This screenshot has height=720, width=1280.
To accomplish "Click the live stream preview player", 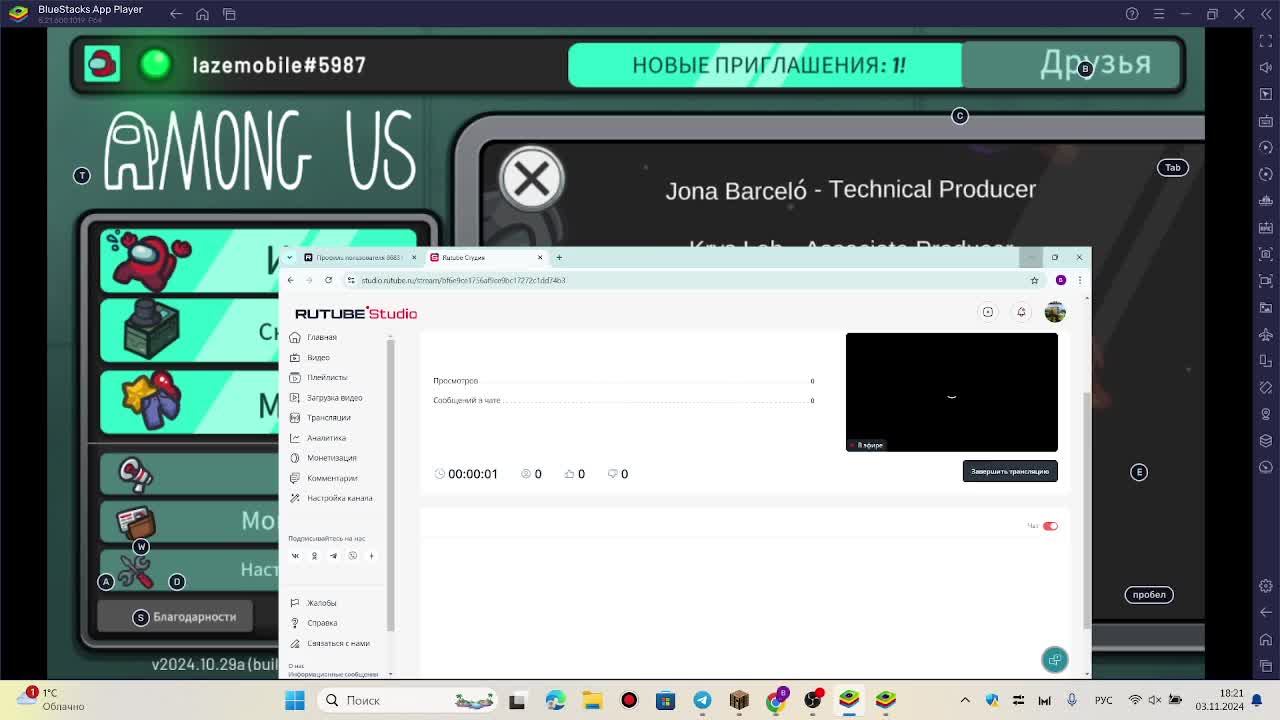I will coord(951,392).
